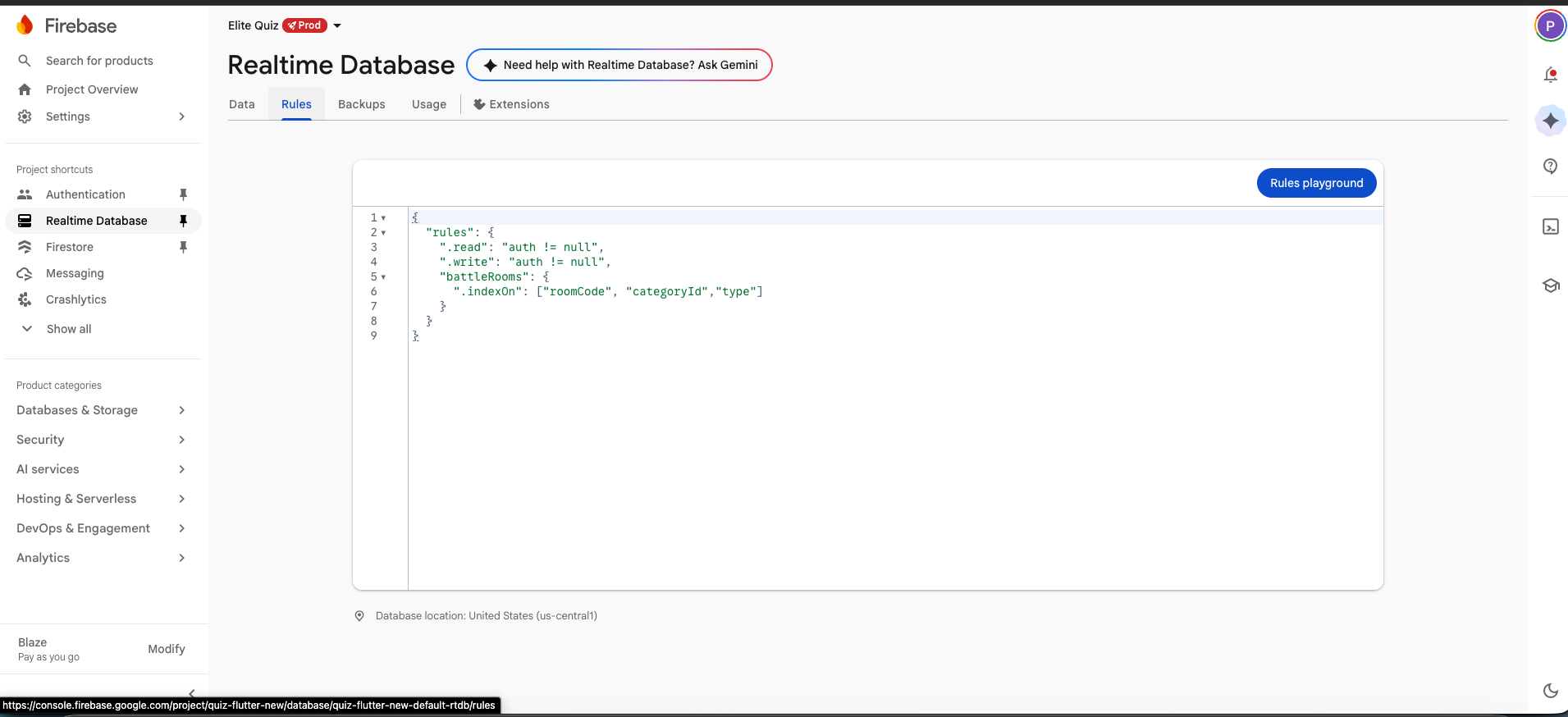Click ".read" rule on line 3
1568x717 pixels.
click(465, 247)
